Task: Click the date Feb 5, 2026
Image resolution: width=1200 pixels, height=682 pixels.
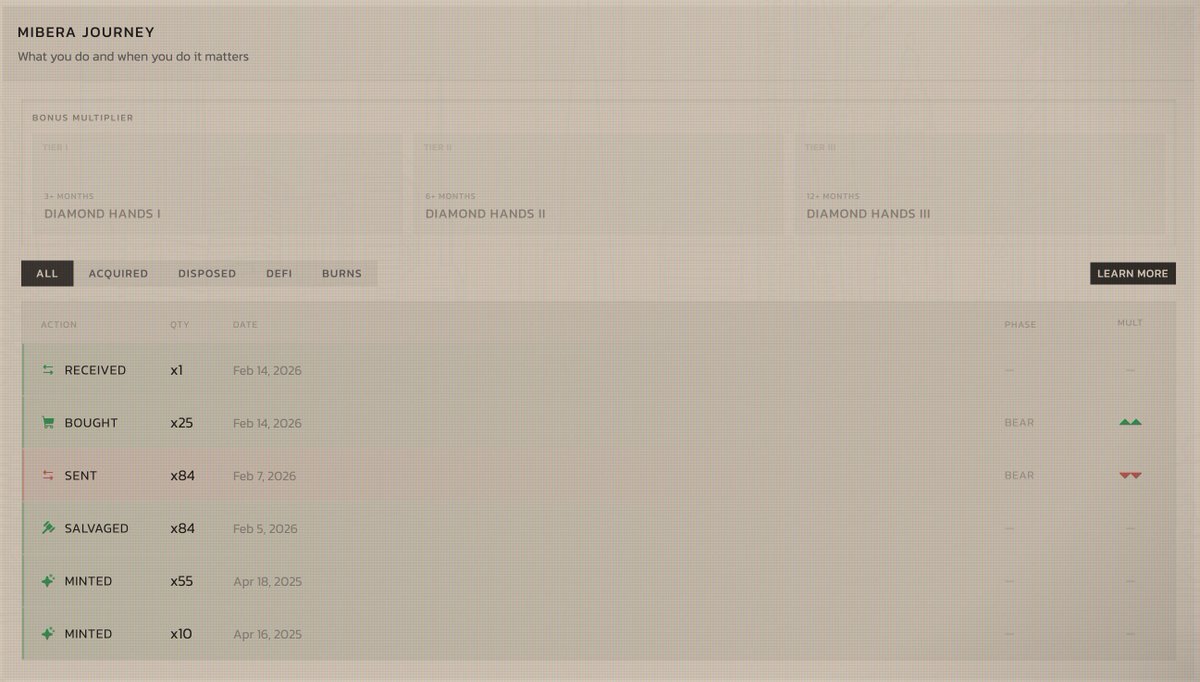Action: coord(264,529)
